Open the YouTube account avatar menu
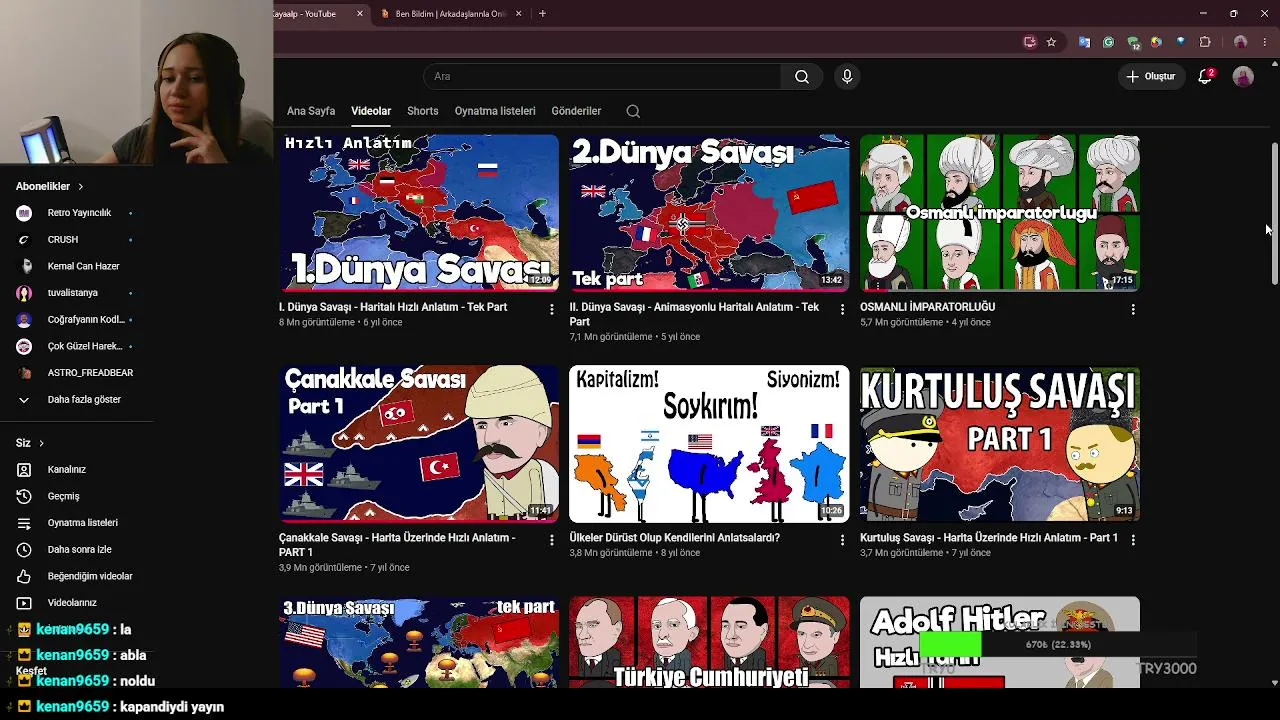 coord(1243,77)
